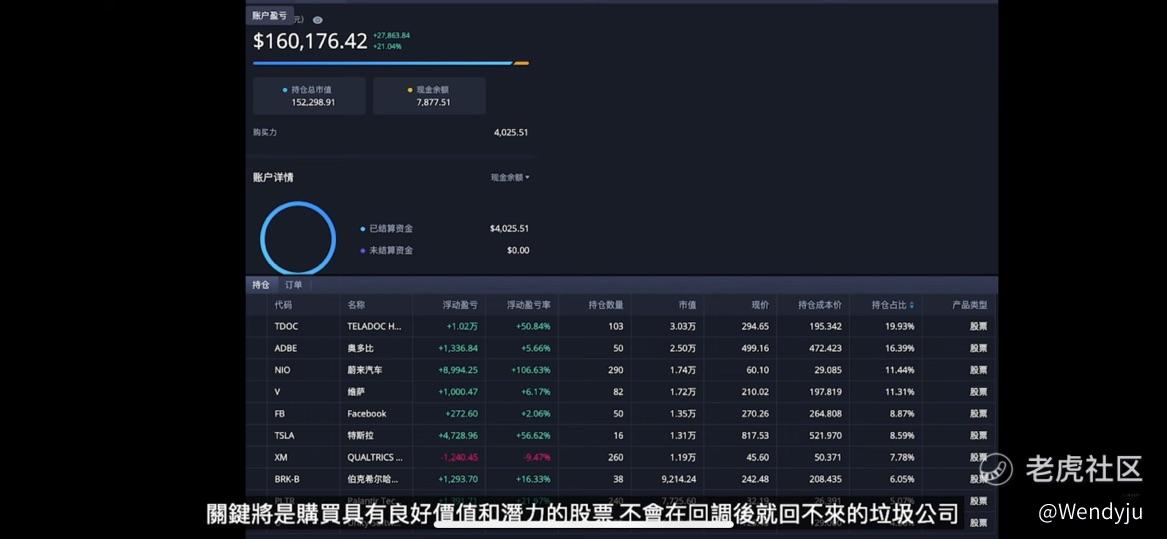
Task: Click the 维萨 stock name
Action: pyautogui.click(x=356, y=392)
